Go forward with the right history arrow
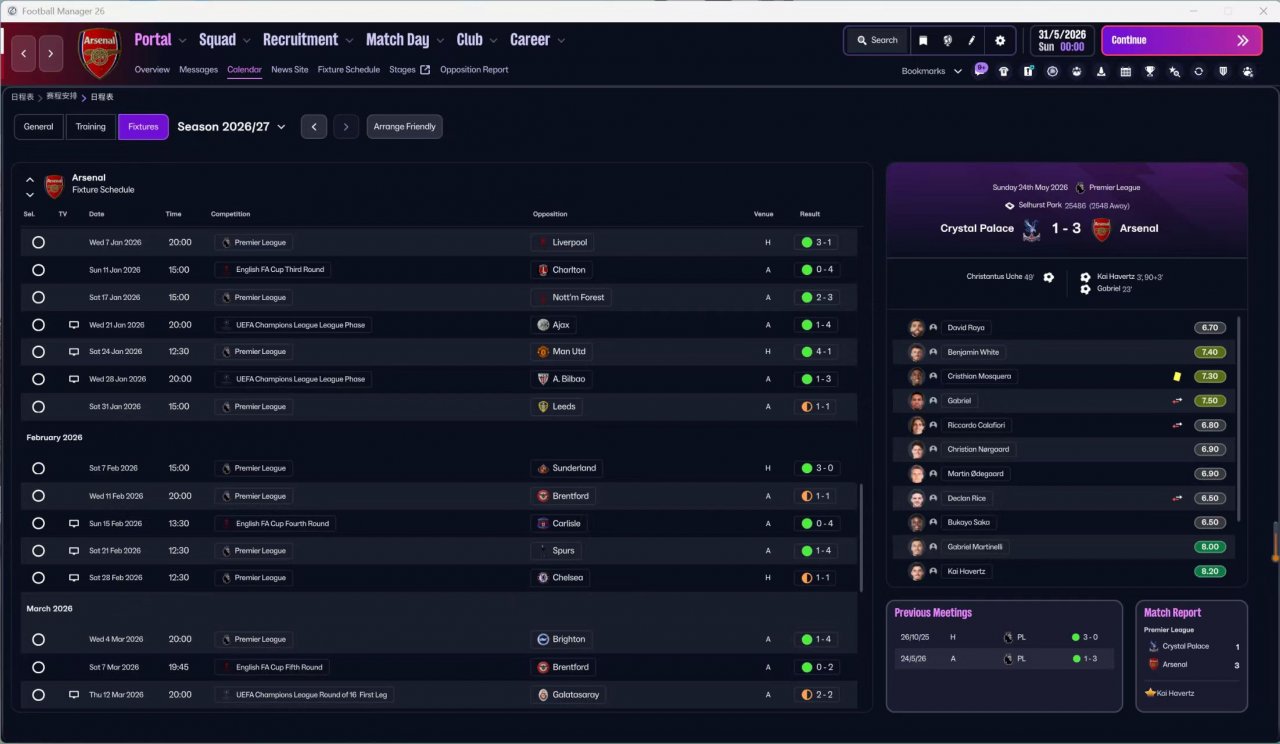The width and height of the screenshot is (1280, 744). click(x=52, y=53)
